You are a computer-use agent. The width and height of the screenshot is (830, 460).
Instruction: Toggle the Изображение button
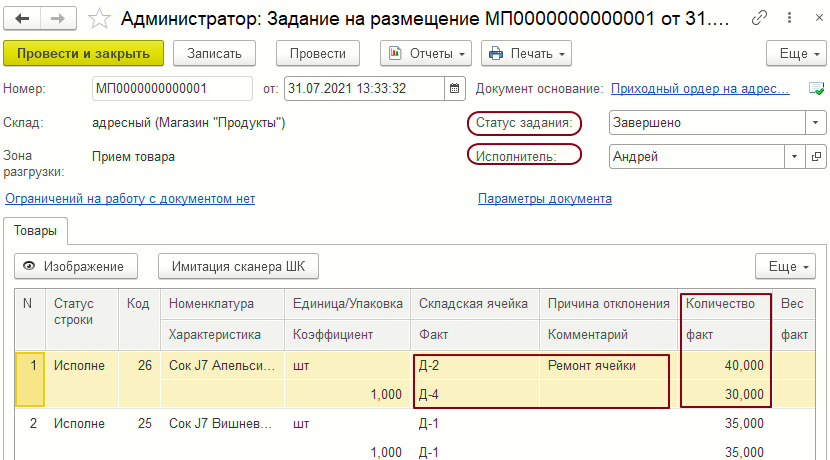pyautogui.click(x=76, y=266)
